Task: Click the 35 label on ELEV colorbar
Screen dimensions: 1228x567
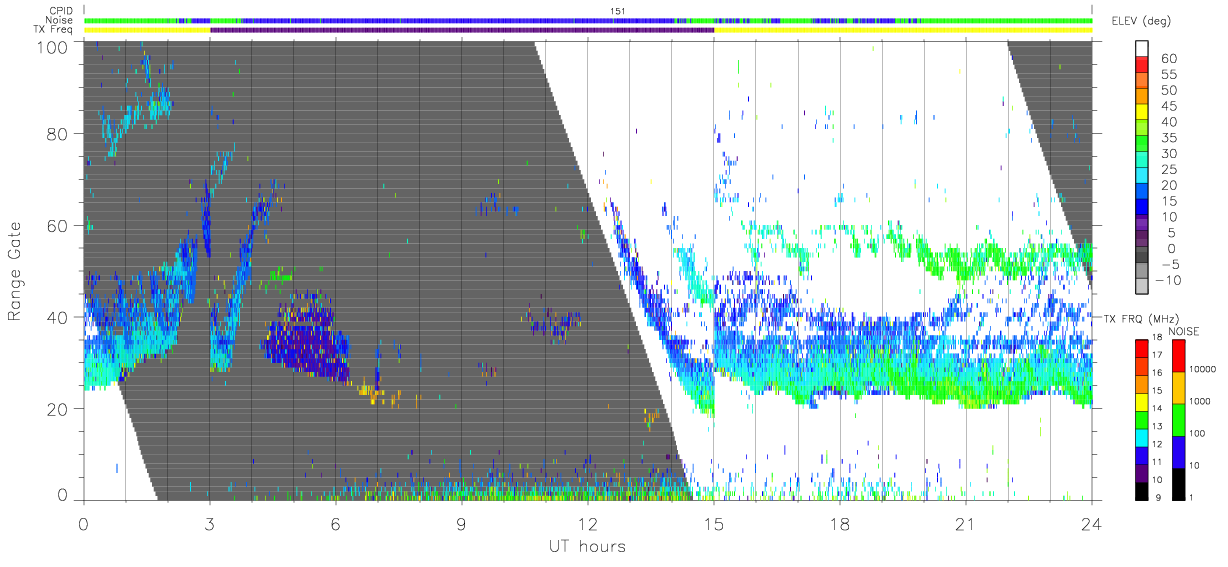Action: (x=1171, y=138)
